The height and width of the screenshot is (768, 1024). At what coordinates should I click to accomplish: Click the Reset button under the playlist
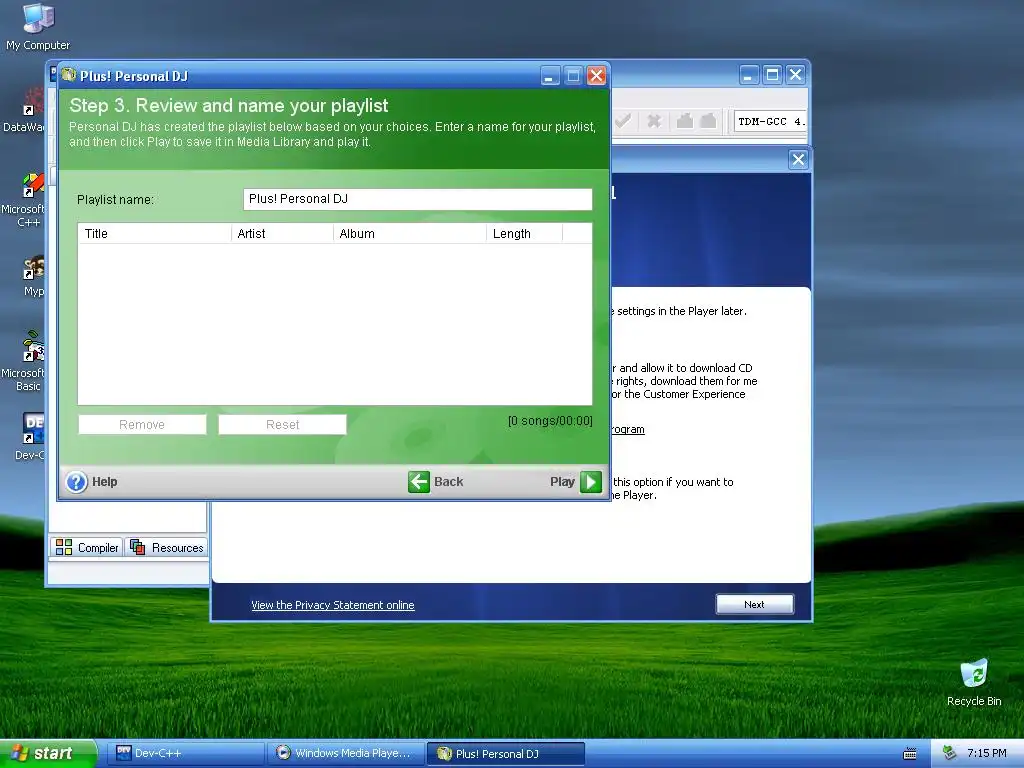tap(282, 424)
